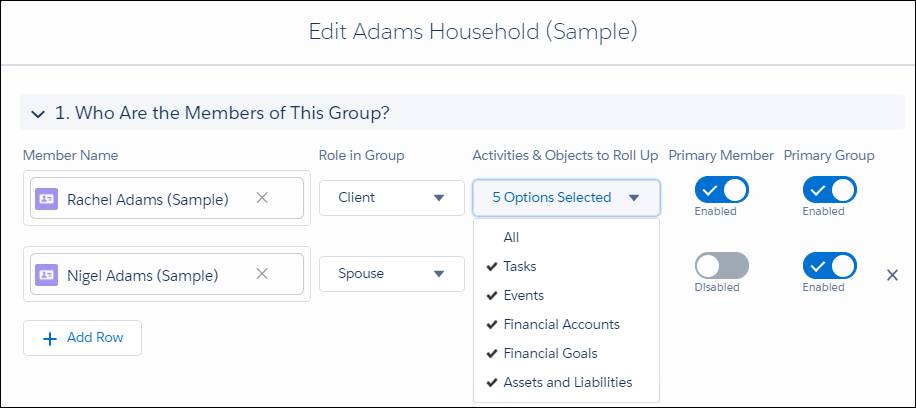Click Nigel Adams (Sample) member name field

click(x=166, y=274)
